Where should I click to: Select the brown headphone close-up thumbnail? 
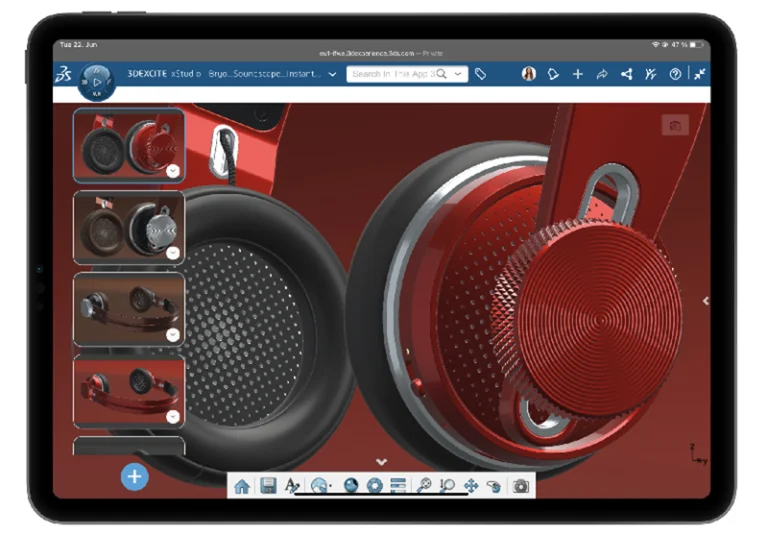coord(128,227)
